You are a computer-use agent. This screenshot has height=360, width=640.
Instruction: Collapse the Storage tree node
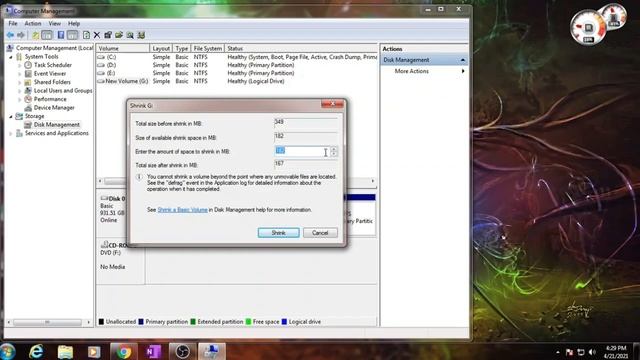click(x=11, y=116)
